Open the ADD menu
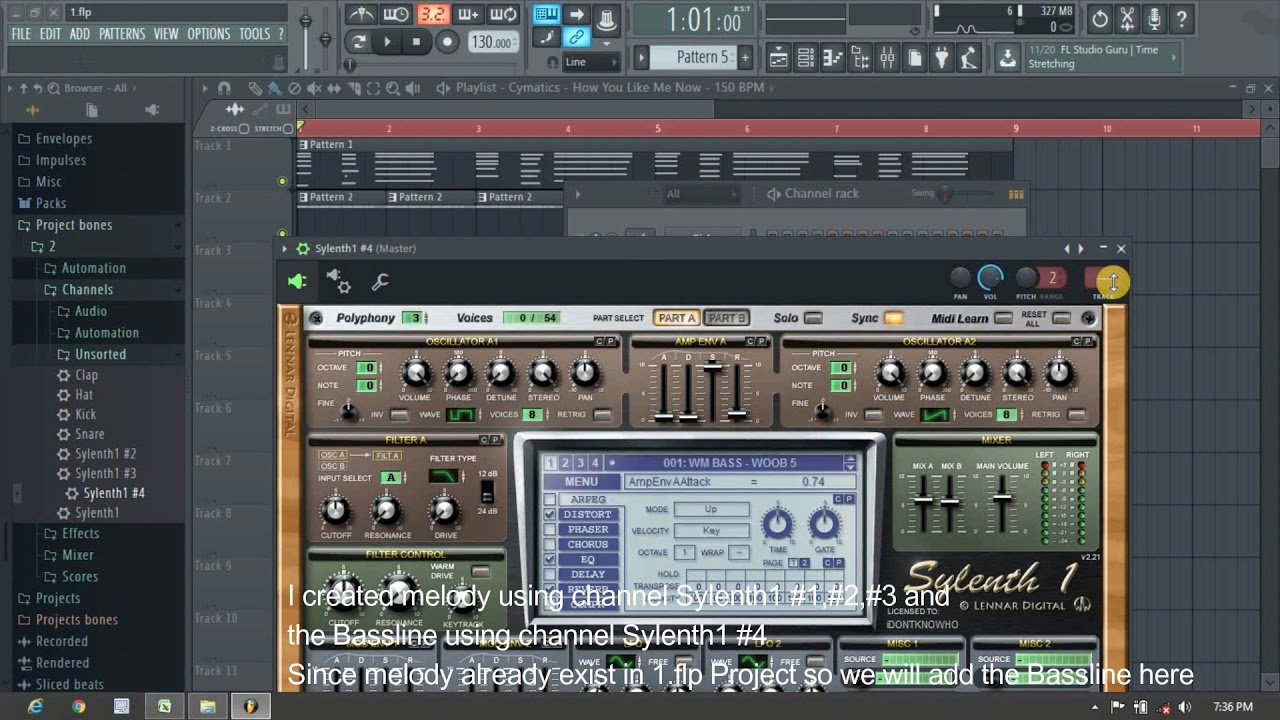This screenshot has height=720, width=1280. [x=80, y=34]
